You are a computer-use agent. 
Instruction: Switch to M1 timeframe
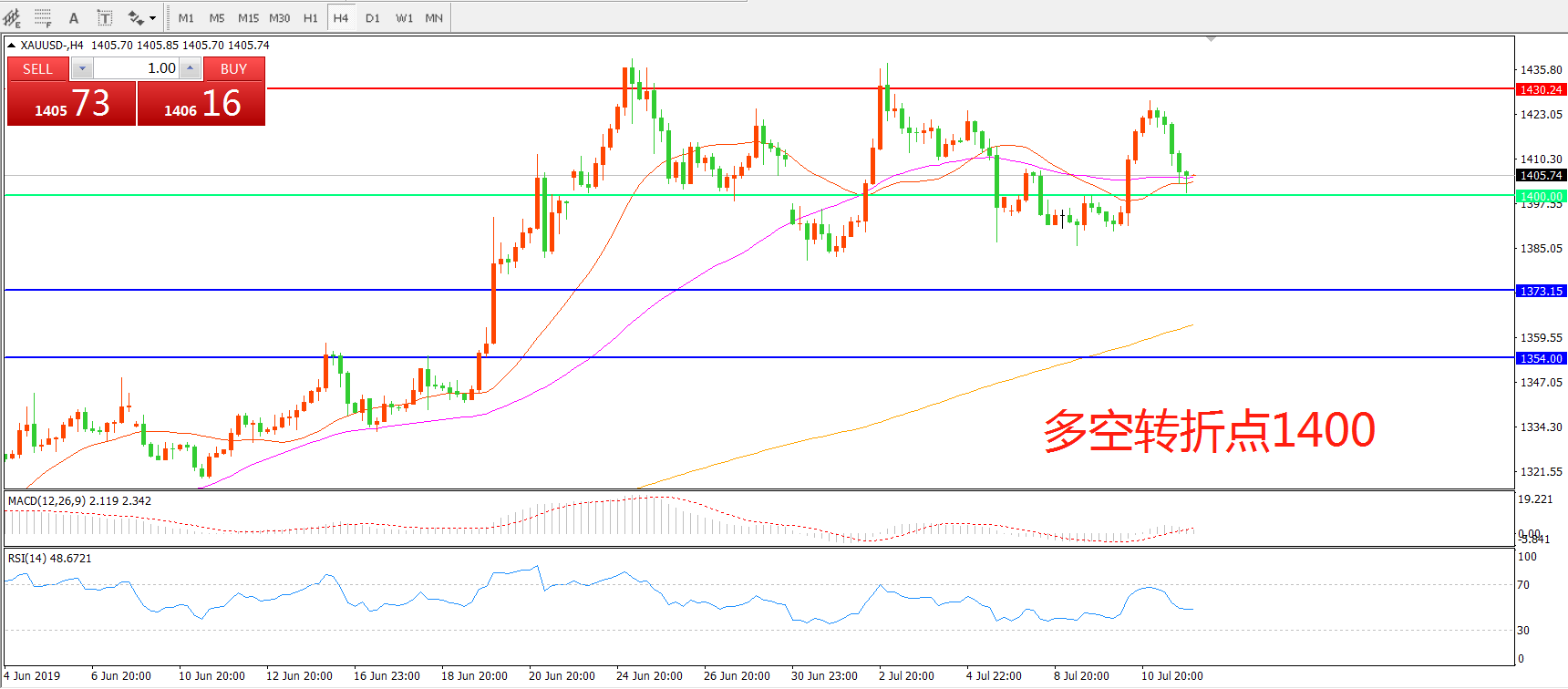pos(186,17)
